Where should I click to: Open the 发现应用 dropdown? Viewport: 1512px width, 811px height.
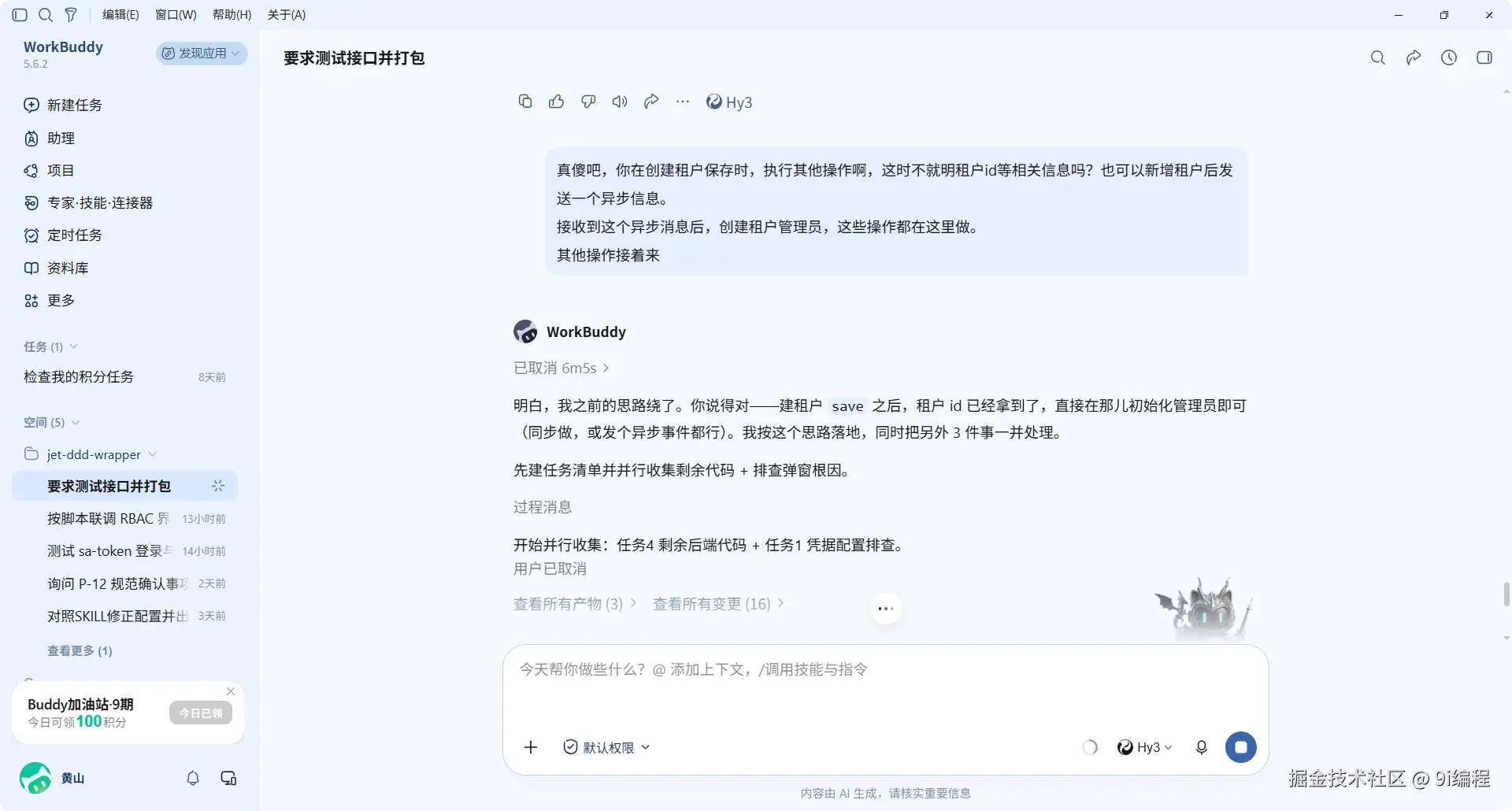(x=202, y=54)
